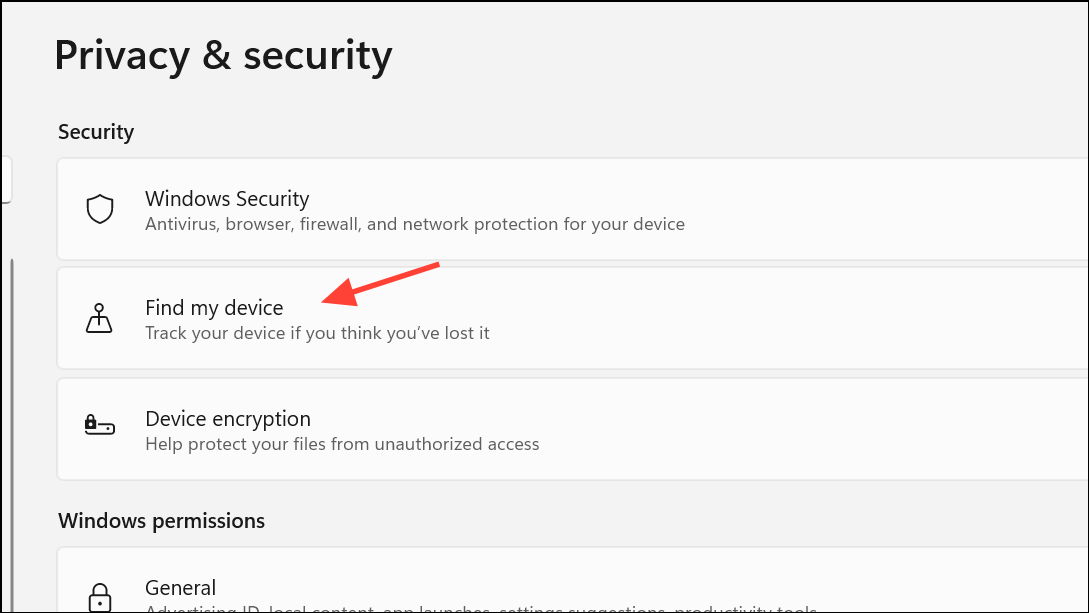Click the sidebar search box edge at far left
The width and height of the screenshot is (1089, 613).
click(6, 179)
